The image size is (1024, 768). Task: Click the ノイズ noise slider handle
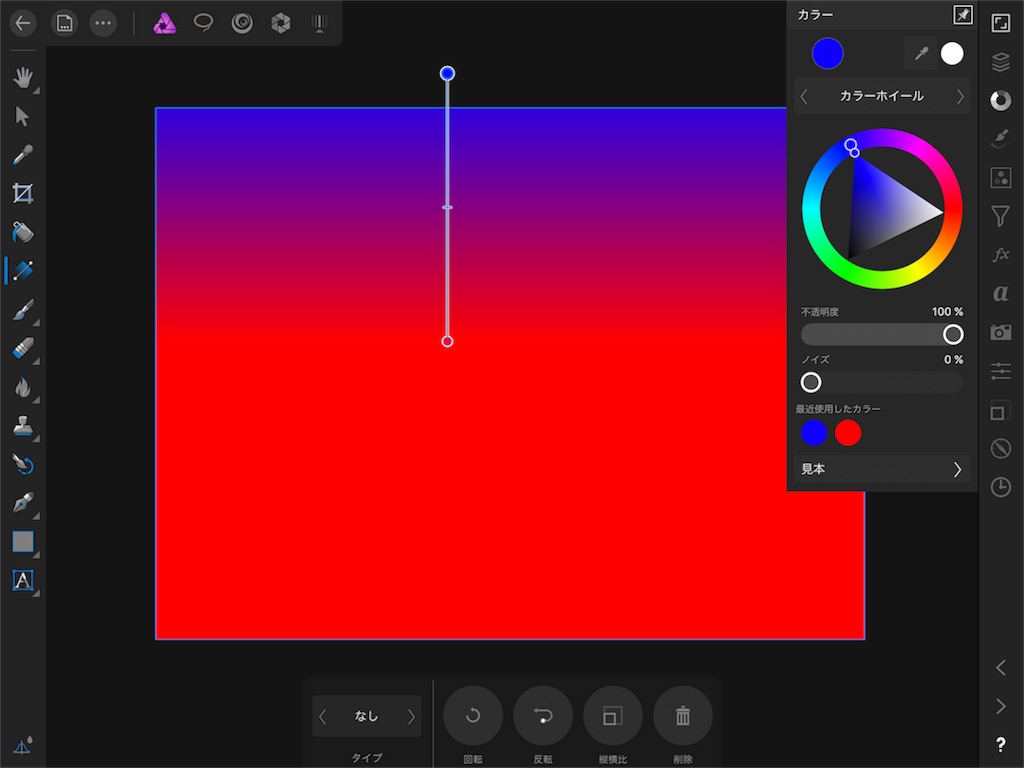pos(810,382)
